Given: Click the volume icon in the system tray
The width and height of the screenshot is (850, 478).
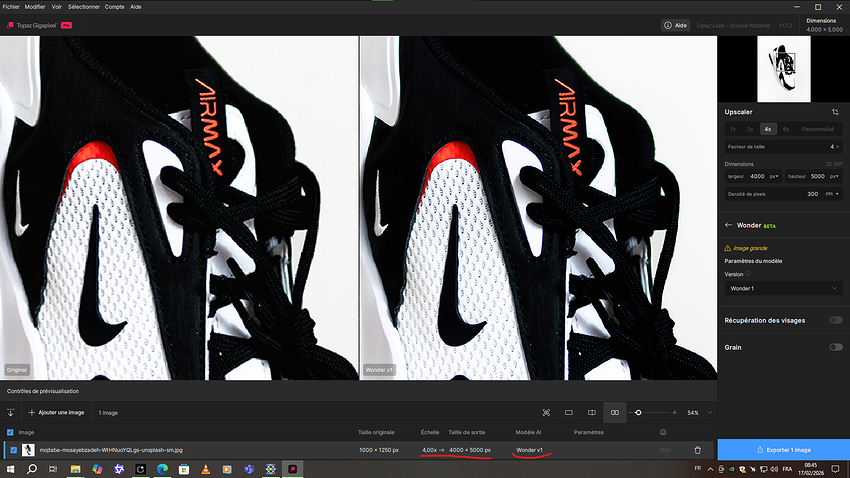Looking at the screenshot, I should 774,469.
